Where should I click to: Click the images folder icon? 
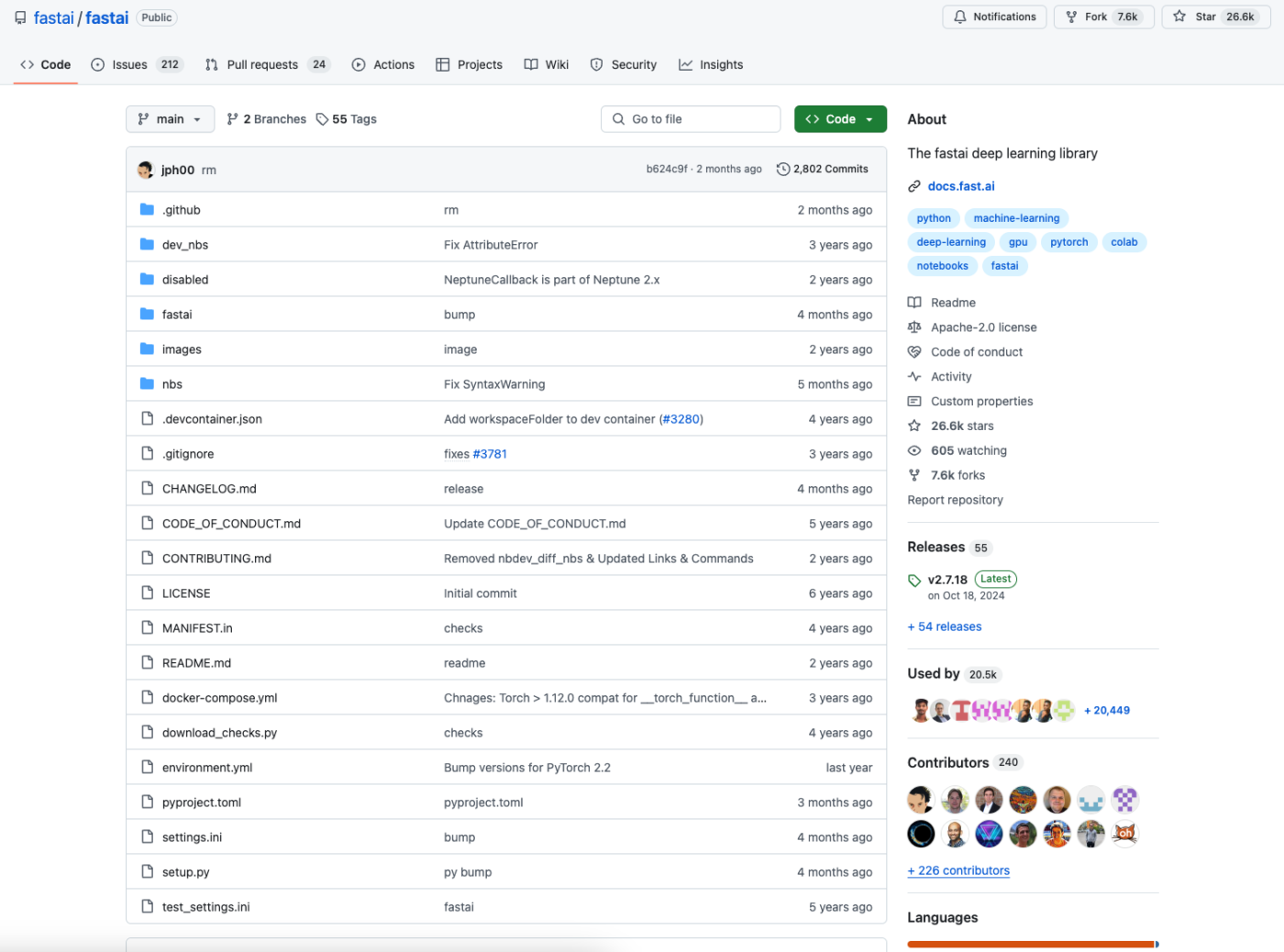click(x=147, y=349)
